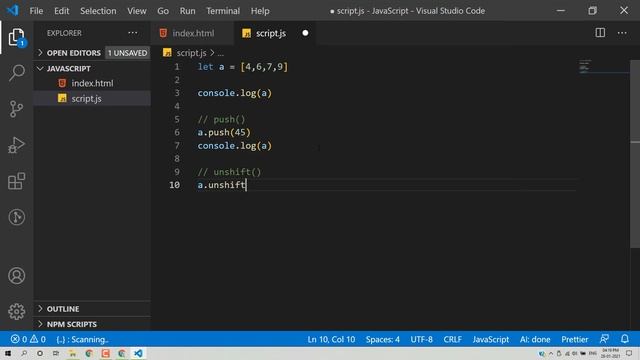Open the Explorer view in activity bar

pos(16,37)
